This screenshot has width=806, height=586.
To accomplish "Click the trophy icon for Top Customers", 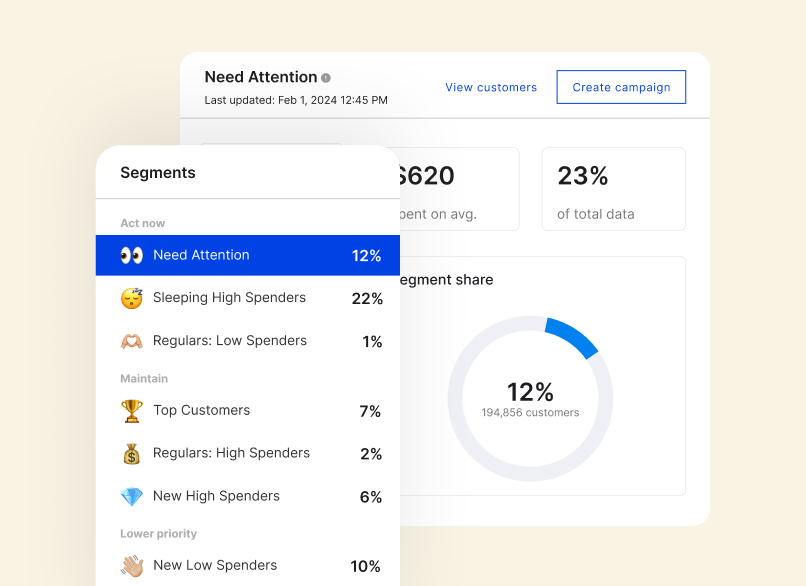I will [x=132, y=411].
